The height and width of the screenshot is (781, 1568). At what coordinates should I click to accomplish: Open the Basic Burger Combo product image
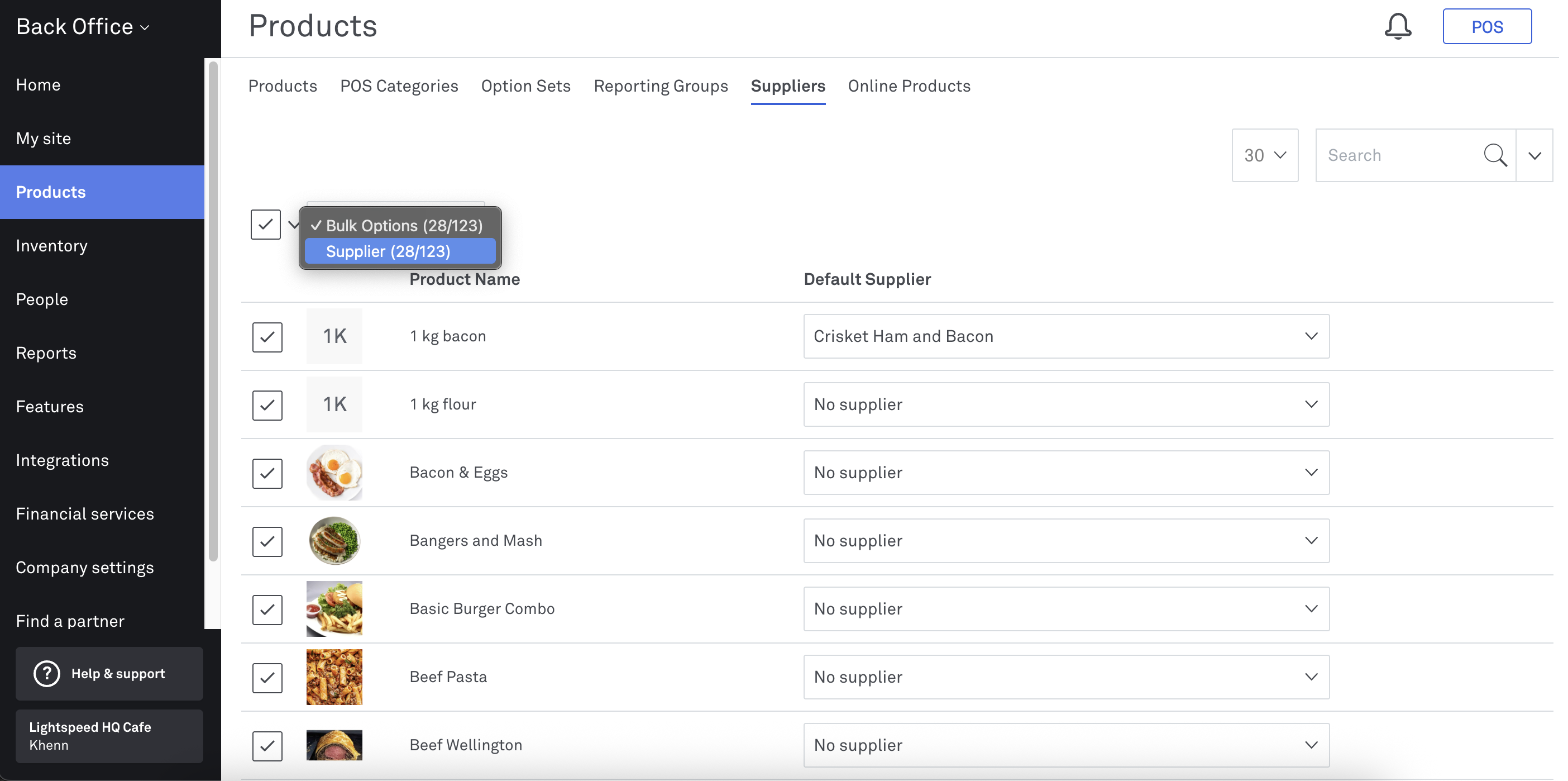click(x=334, y=609)
